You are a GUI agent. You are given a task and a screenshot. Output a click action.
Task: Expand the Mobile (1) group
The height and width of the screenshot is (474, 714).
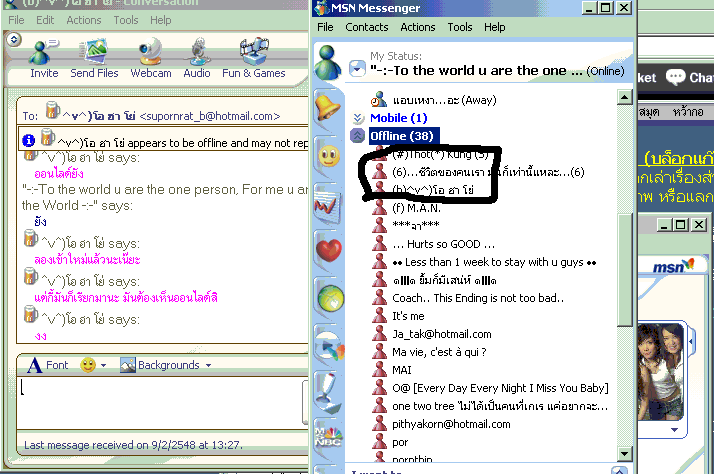click(358, 118)
